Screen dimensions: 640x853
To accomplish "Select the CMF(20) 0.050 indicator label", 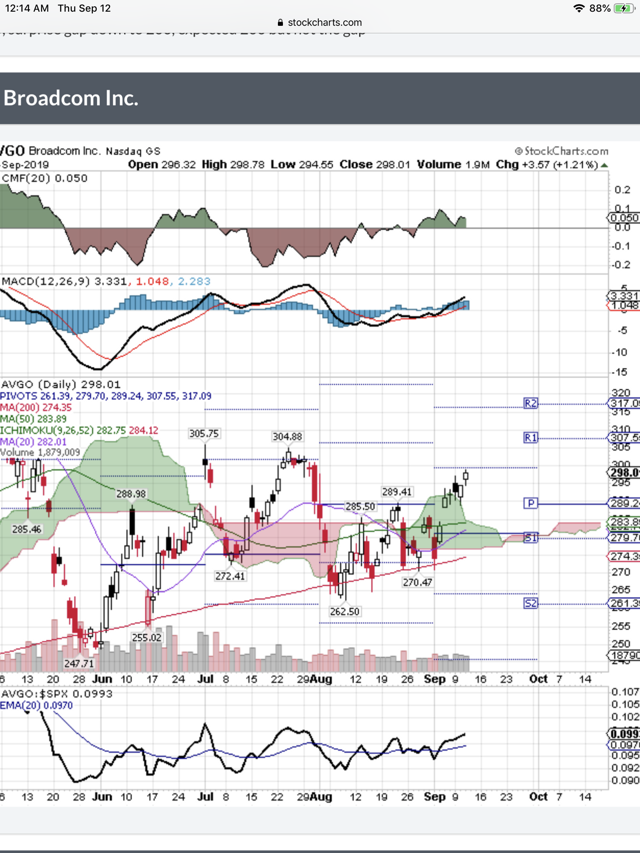I will 45,178.
